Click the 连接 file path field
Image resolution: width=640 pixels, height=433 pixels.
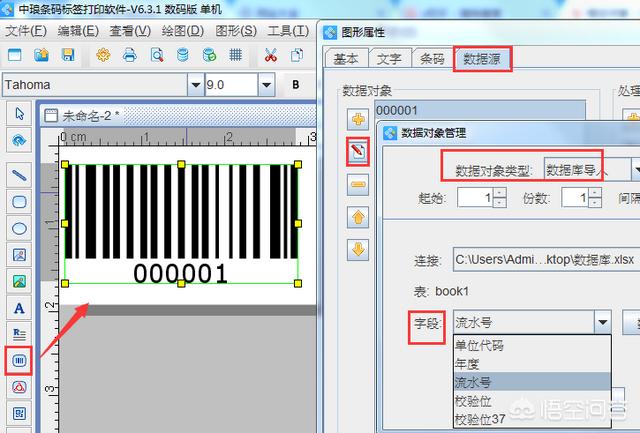tap(547, 259)
